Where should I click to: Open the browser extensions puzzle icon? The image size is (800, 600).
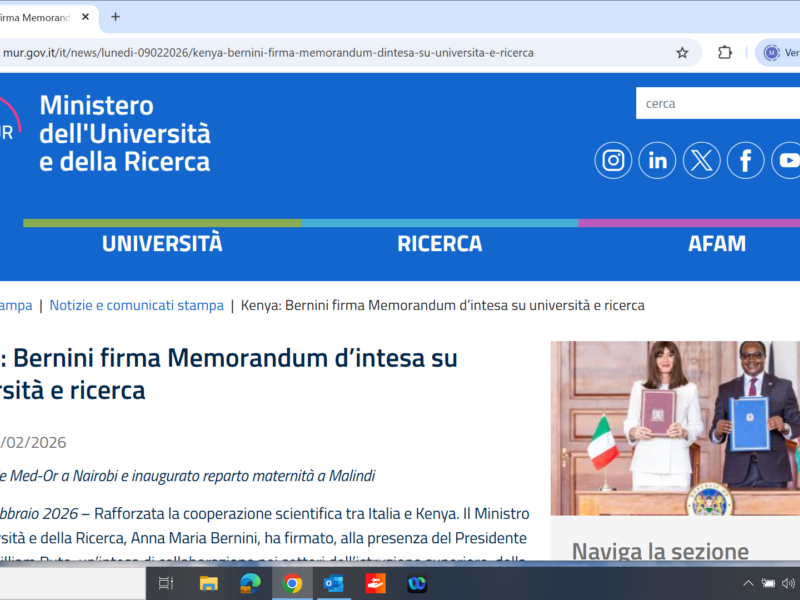coord(723,52)
